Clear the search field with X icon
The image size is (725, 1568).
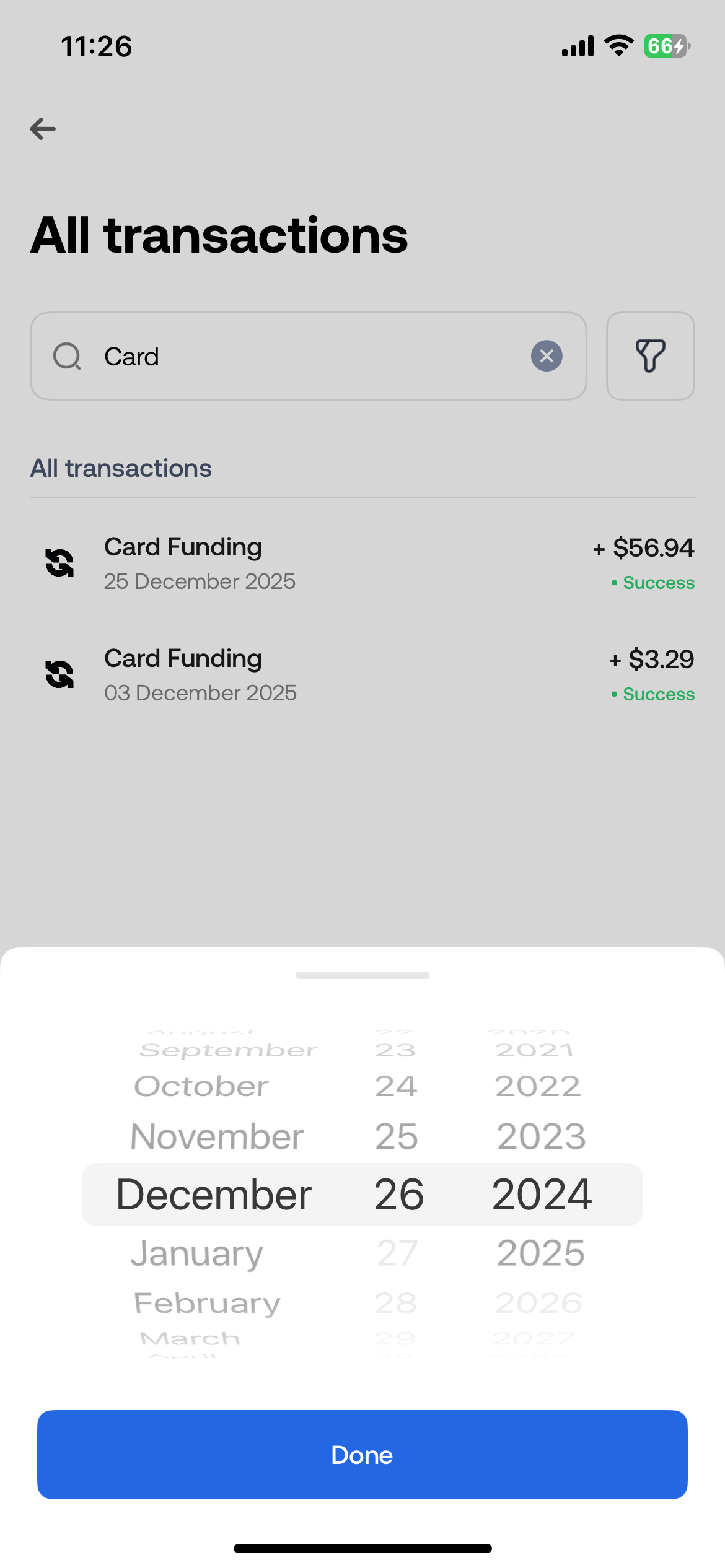[547, 356]
